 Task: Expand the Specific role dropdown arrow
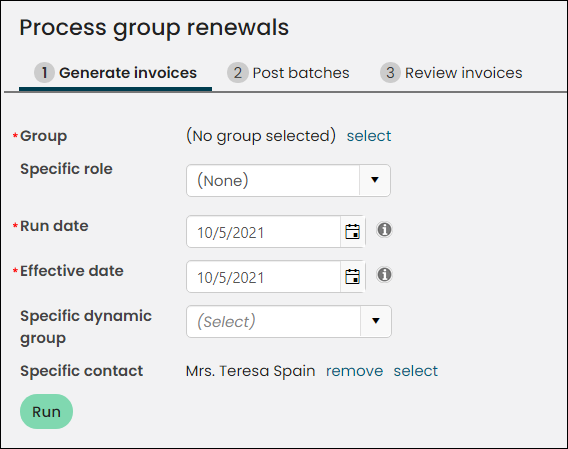[375, 180]
